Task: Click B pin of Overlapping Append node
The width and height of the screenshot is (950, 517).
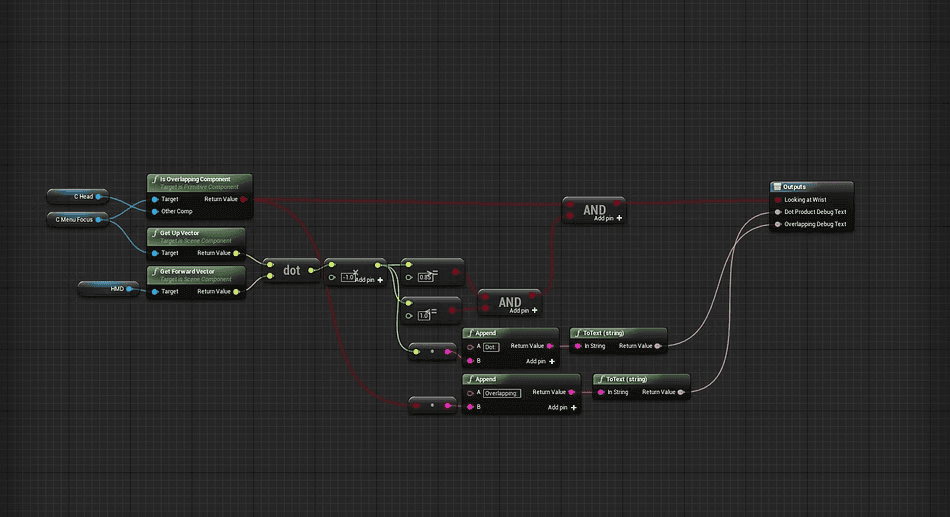Action: tap(470, 407)
